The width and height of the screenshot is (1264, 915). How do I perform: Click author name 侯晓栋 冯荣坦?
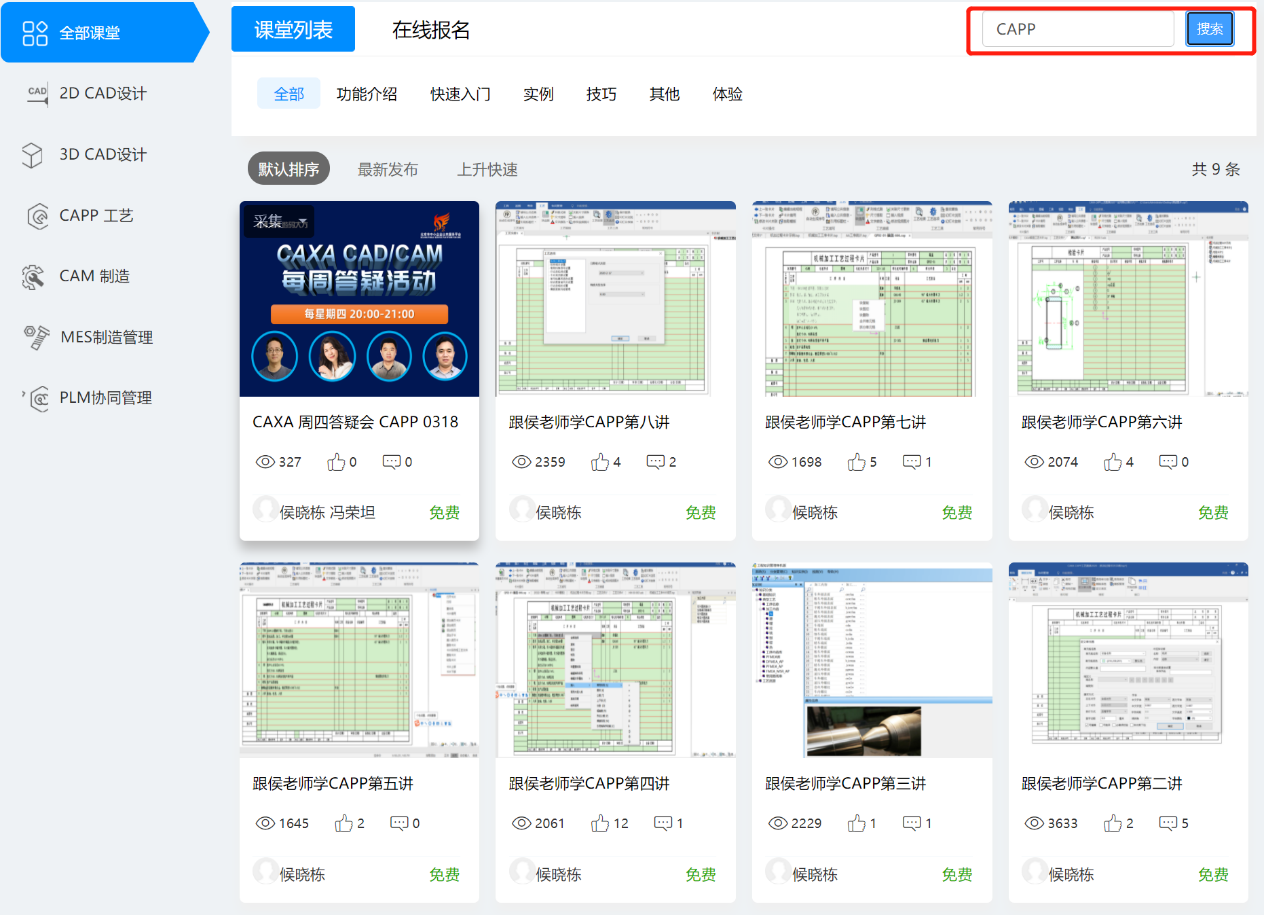pyautogui.click(x=330, y=513)
